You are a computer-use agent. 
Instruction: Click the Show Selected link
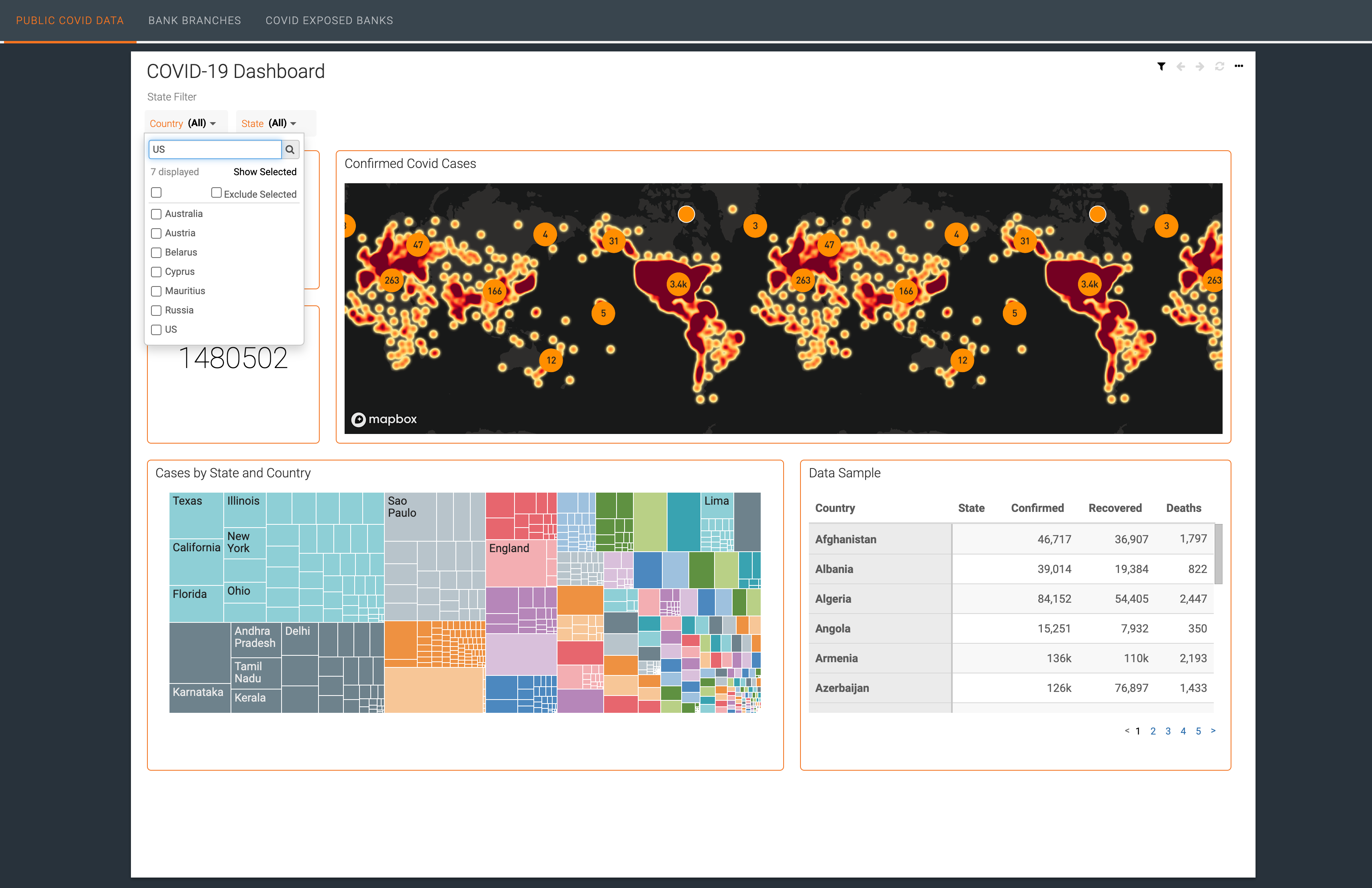click(x=265, y=171)
